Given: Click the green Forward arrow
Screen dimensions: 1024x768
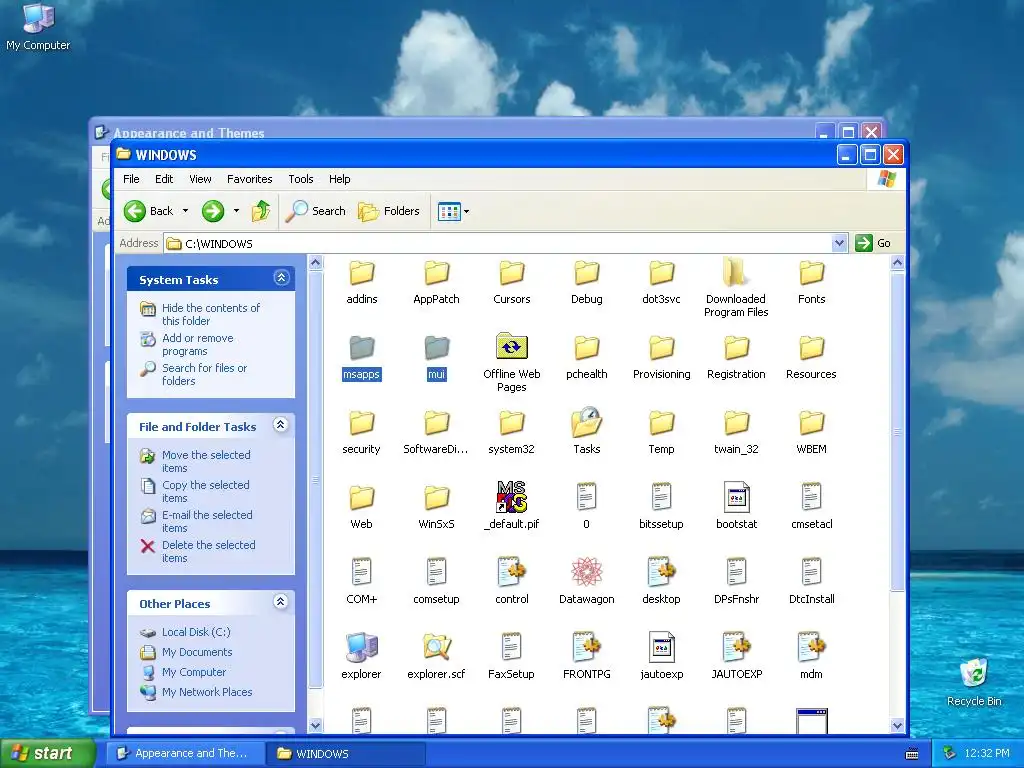Looking at the screenshot, I should pos(213,211).
